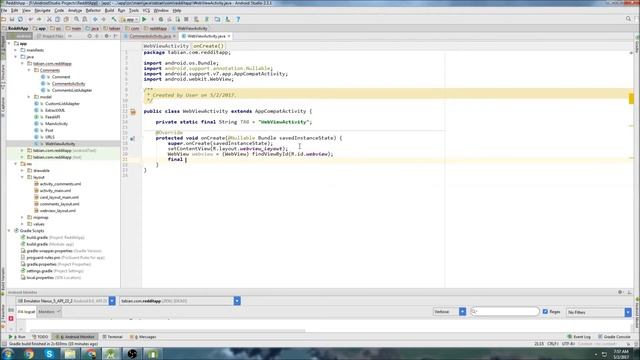640x360 pixels.
Task: Click the green Run app icon
Action: coord(144,19)
